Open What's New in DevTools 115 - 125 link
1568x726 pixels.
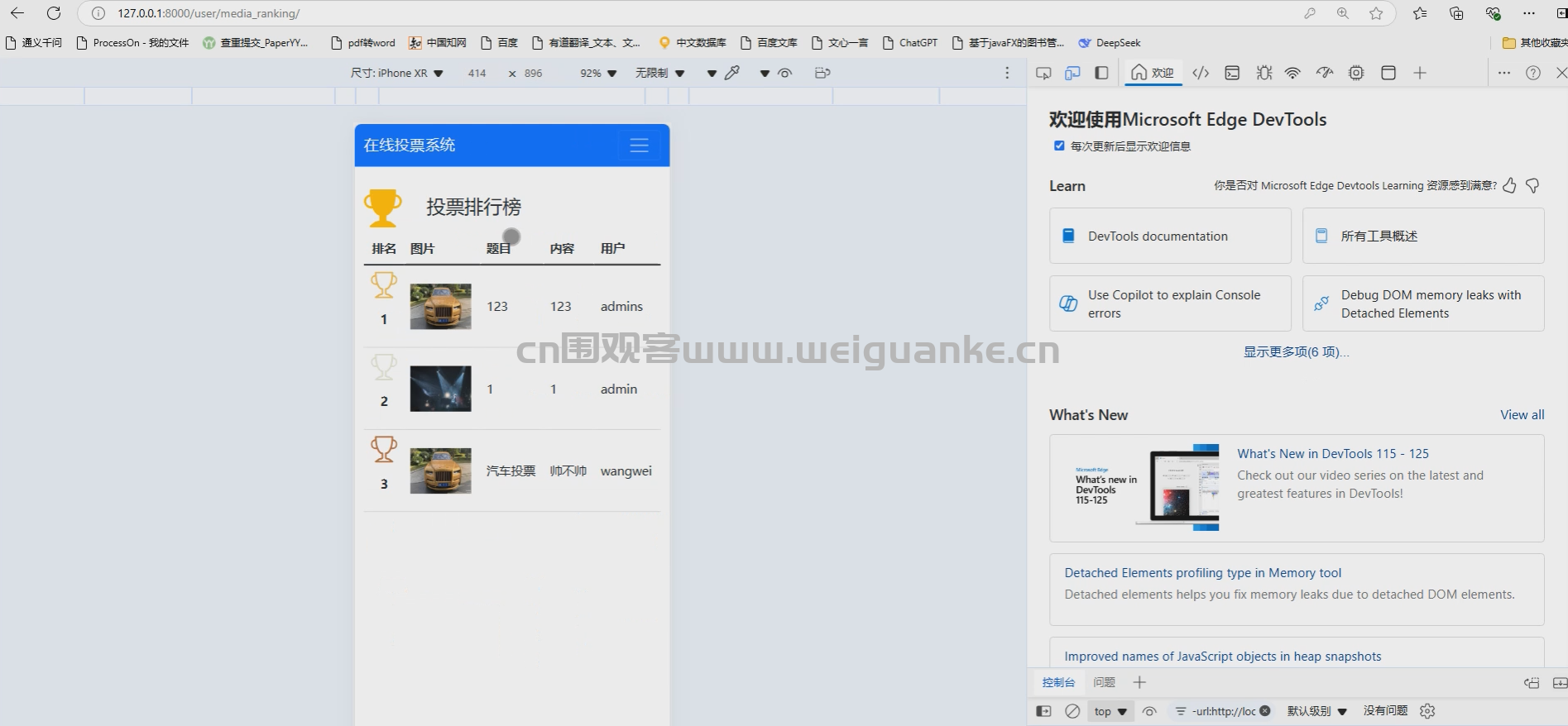[1333, 454]
